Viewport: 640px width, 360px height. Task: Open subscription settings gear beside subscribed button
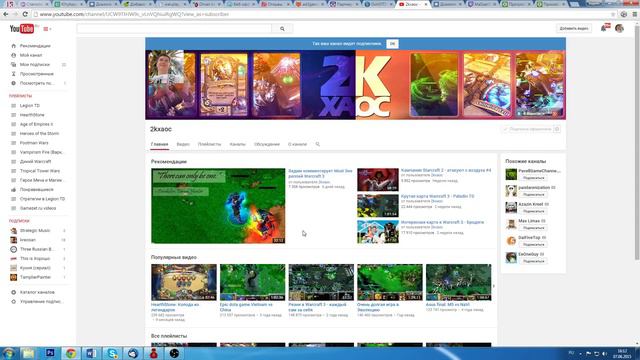tap(557, 129)
